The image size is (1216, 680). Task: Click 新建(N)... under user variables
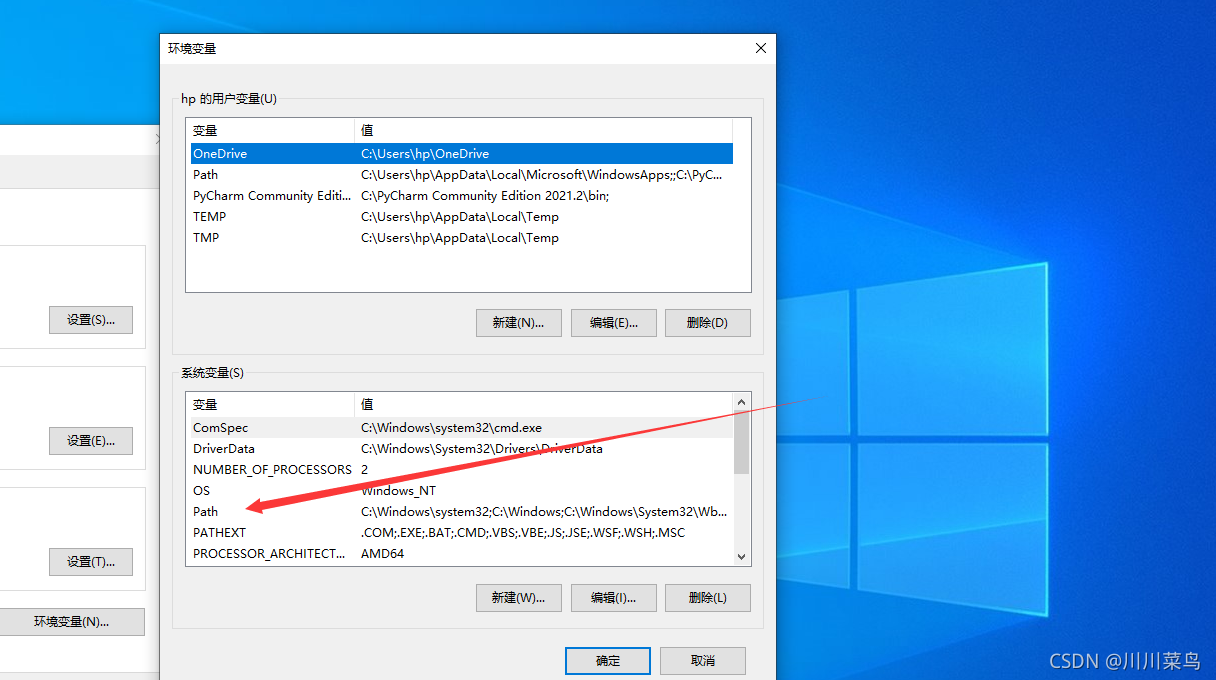coord(518,323)
